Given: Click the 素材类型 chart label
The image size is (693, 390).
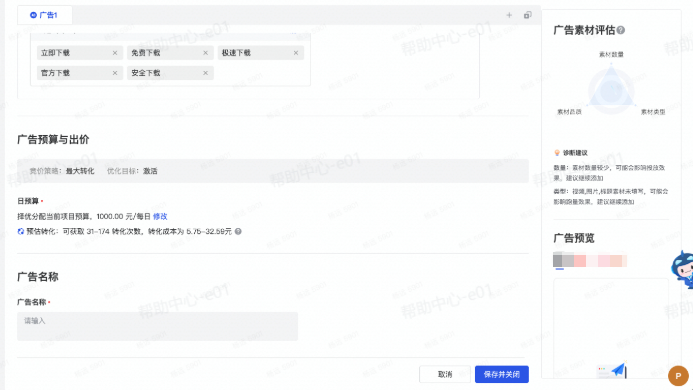Looking at the screenshot, I should (653, 112).
